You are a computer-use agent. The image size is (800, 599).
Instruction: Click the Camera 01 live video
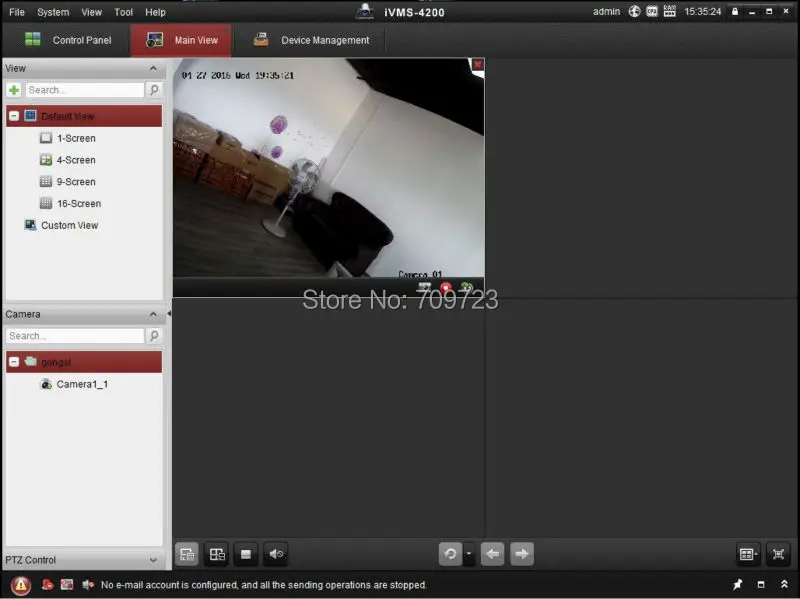tap(328, 168)
